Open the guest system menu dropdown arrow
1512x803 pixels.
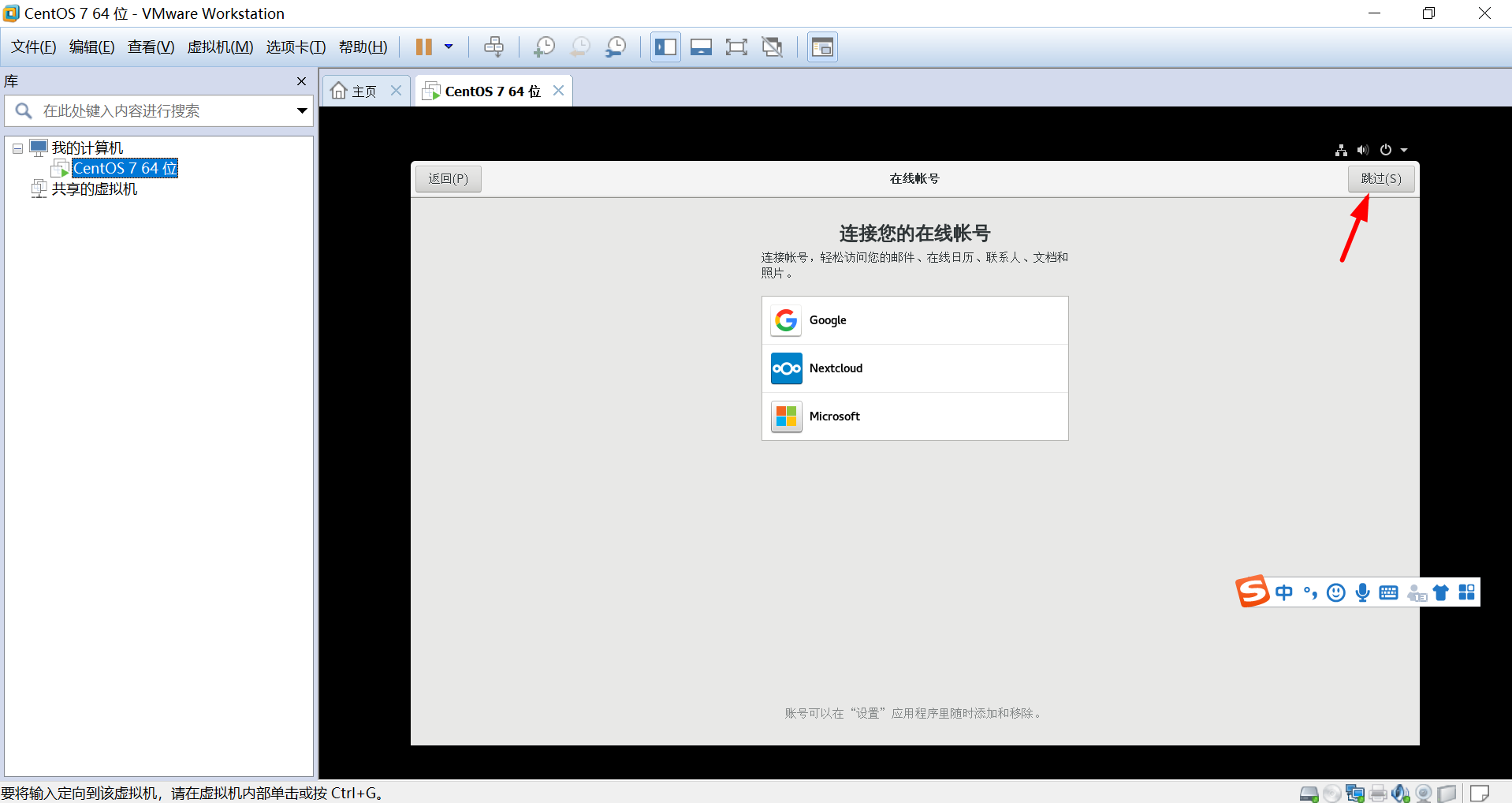(1404, 151)
